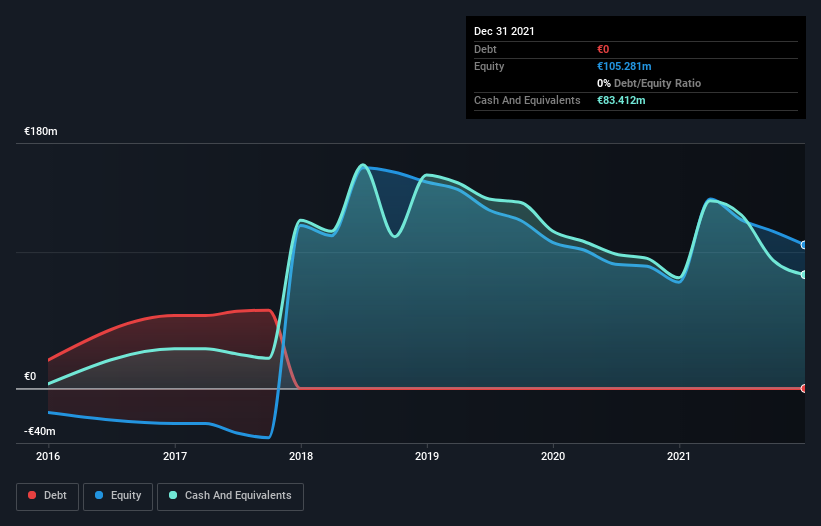
Task: Select the red Debt endpoint marker on chart
Action: (x=804, y=388)
